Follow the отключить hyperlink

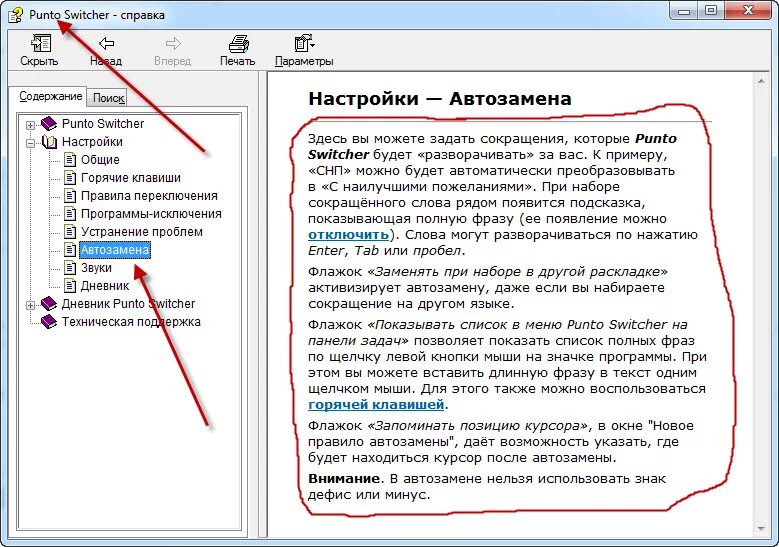tap(348, 234)
